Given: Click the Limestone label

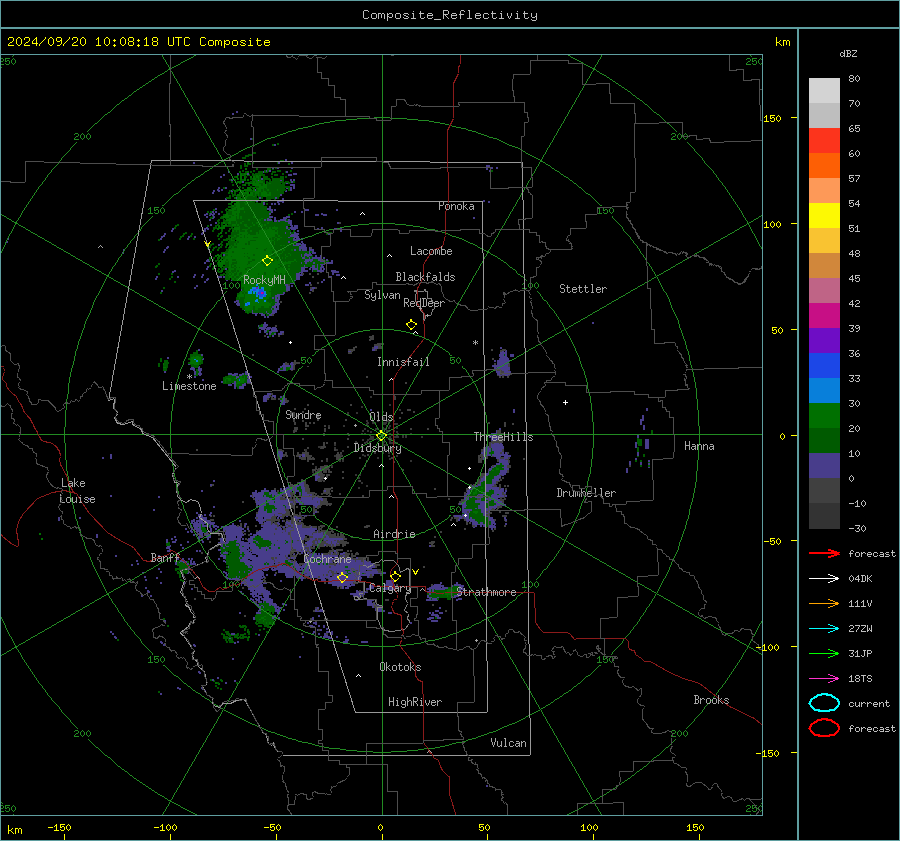Looking at the screenshot, I should (x=189, y=386).
